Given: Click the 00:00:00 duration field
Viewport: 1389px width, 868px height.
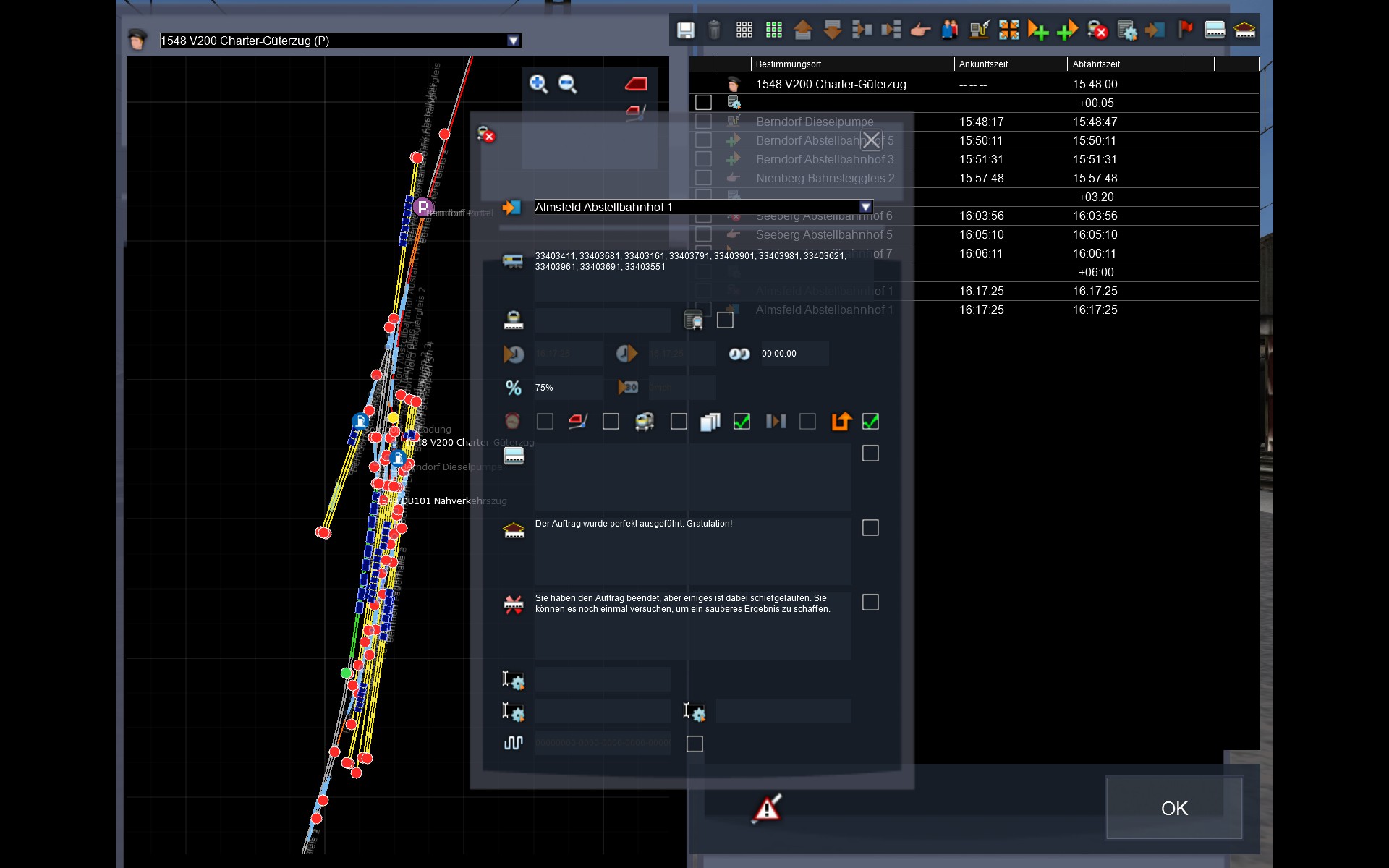Looking at the screenshot, I should point(793,354).
